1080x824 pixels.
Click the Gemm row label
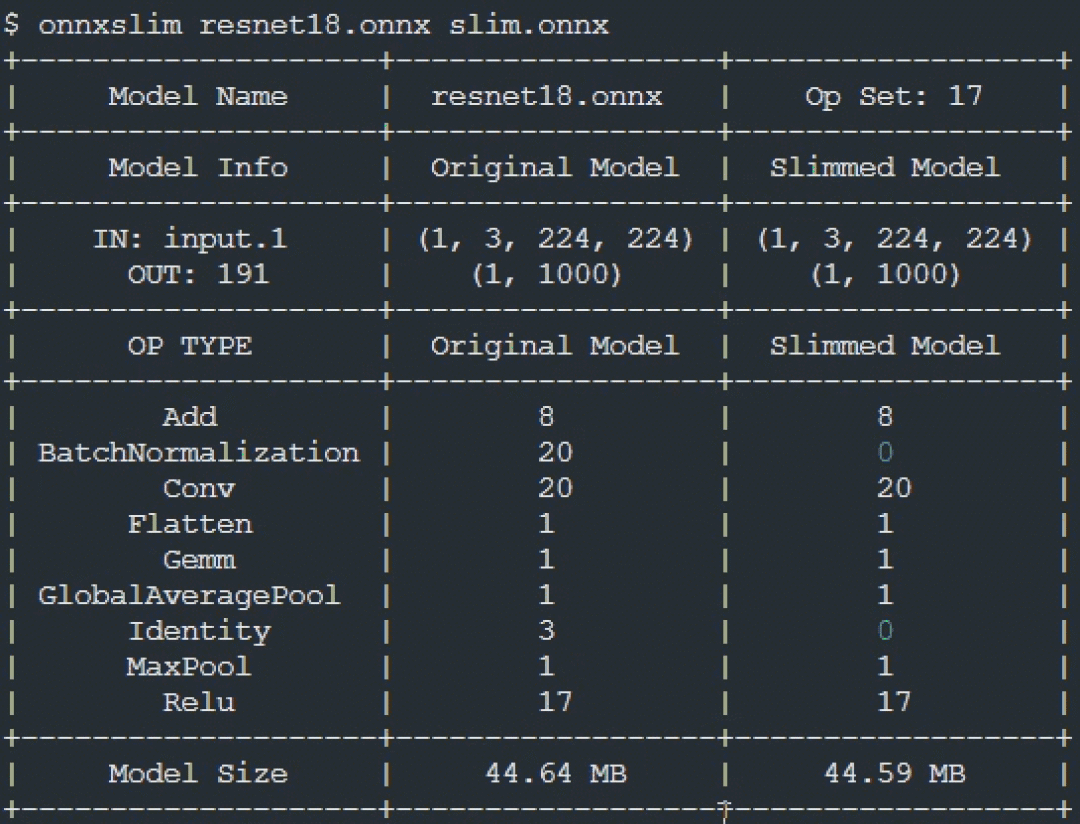[x=199, y=559]
